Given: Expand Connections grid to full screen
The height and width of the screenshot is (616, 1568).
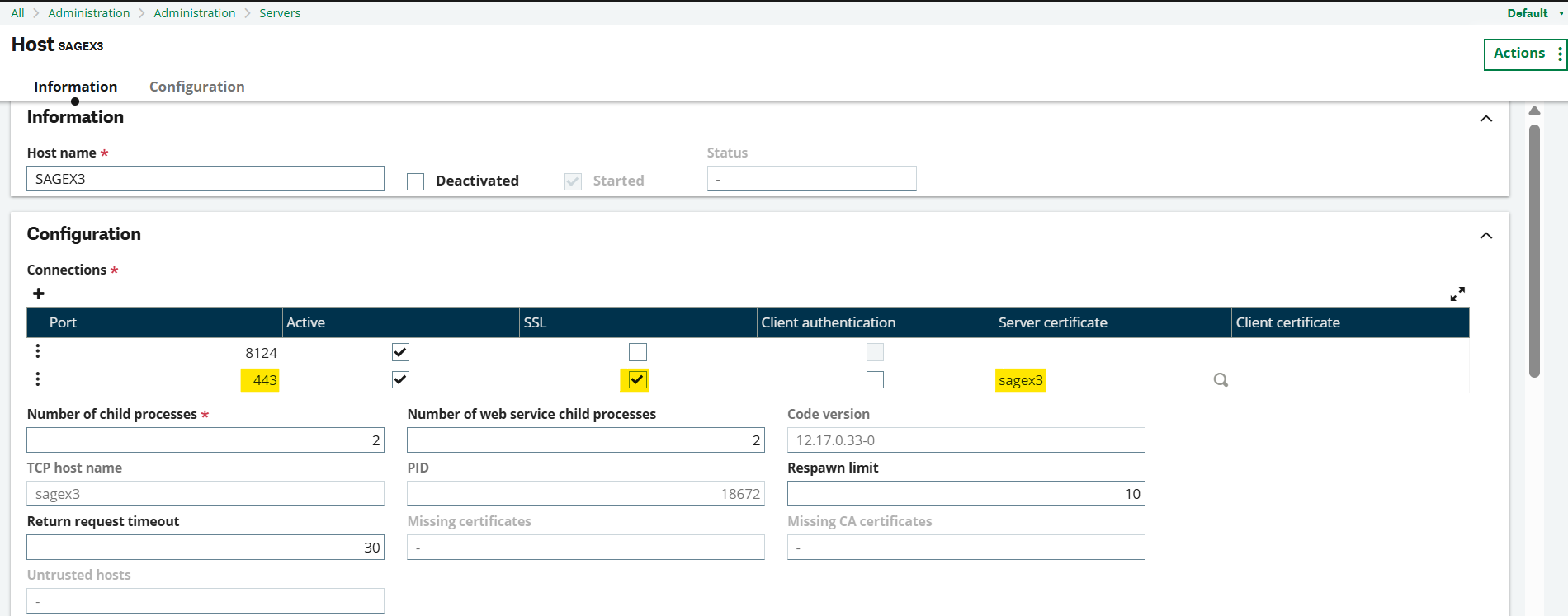Looking at the screenshot, I should pyautogui.click(x=1457, y=294).
